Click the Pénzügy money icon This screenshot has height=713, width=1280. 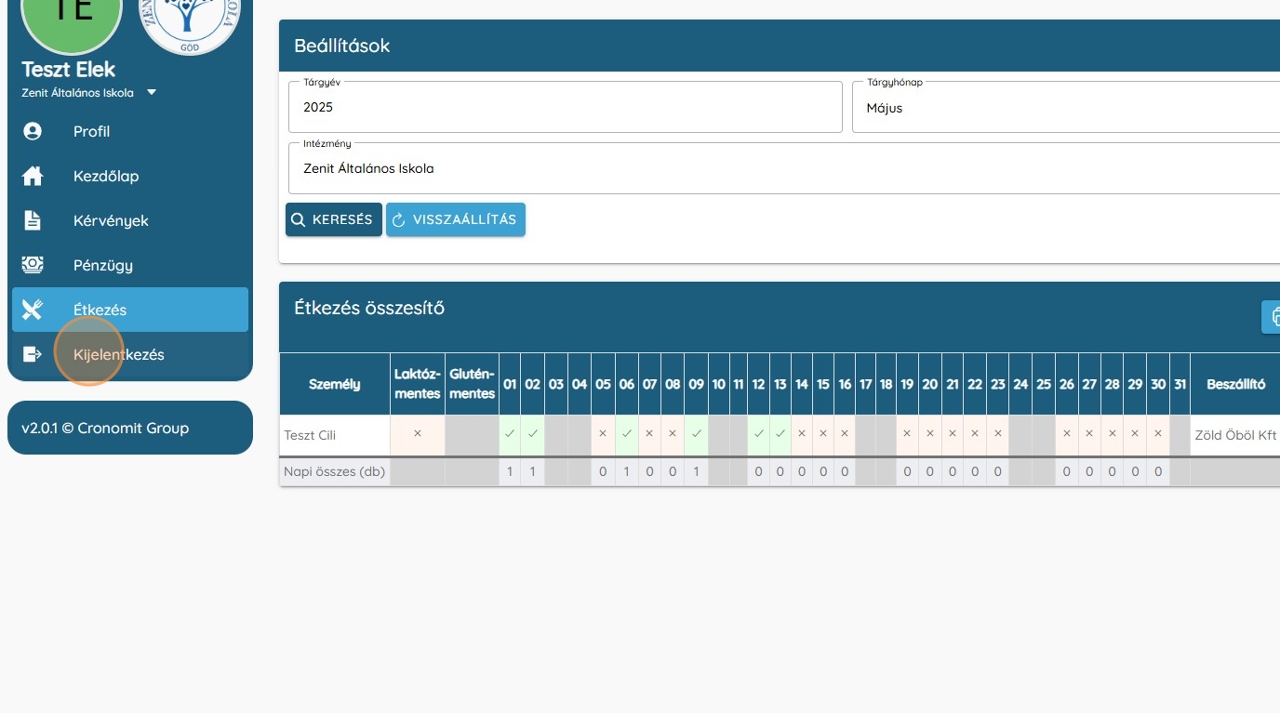coord(32,265)
